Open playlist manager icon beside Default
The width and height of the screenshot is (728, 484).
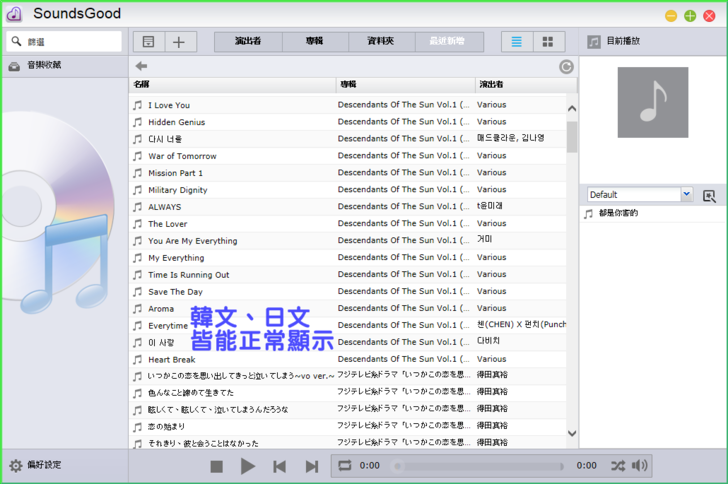pos(710,195)
